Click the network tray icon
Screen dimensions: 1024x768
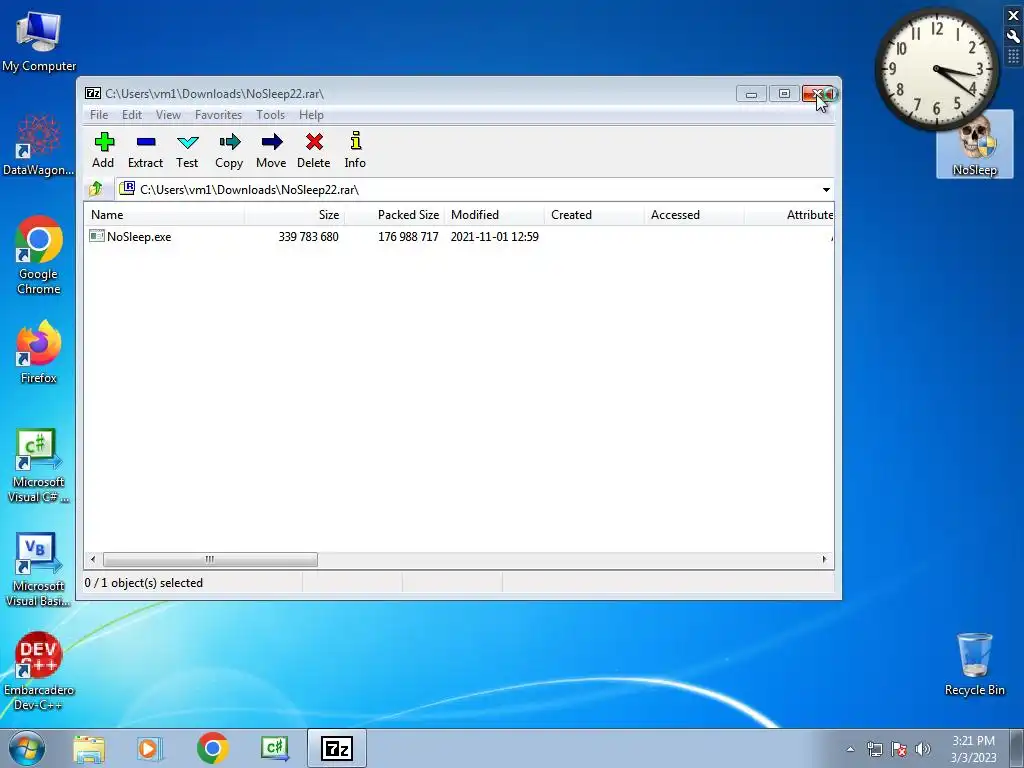[874, 748]
